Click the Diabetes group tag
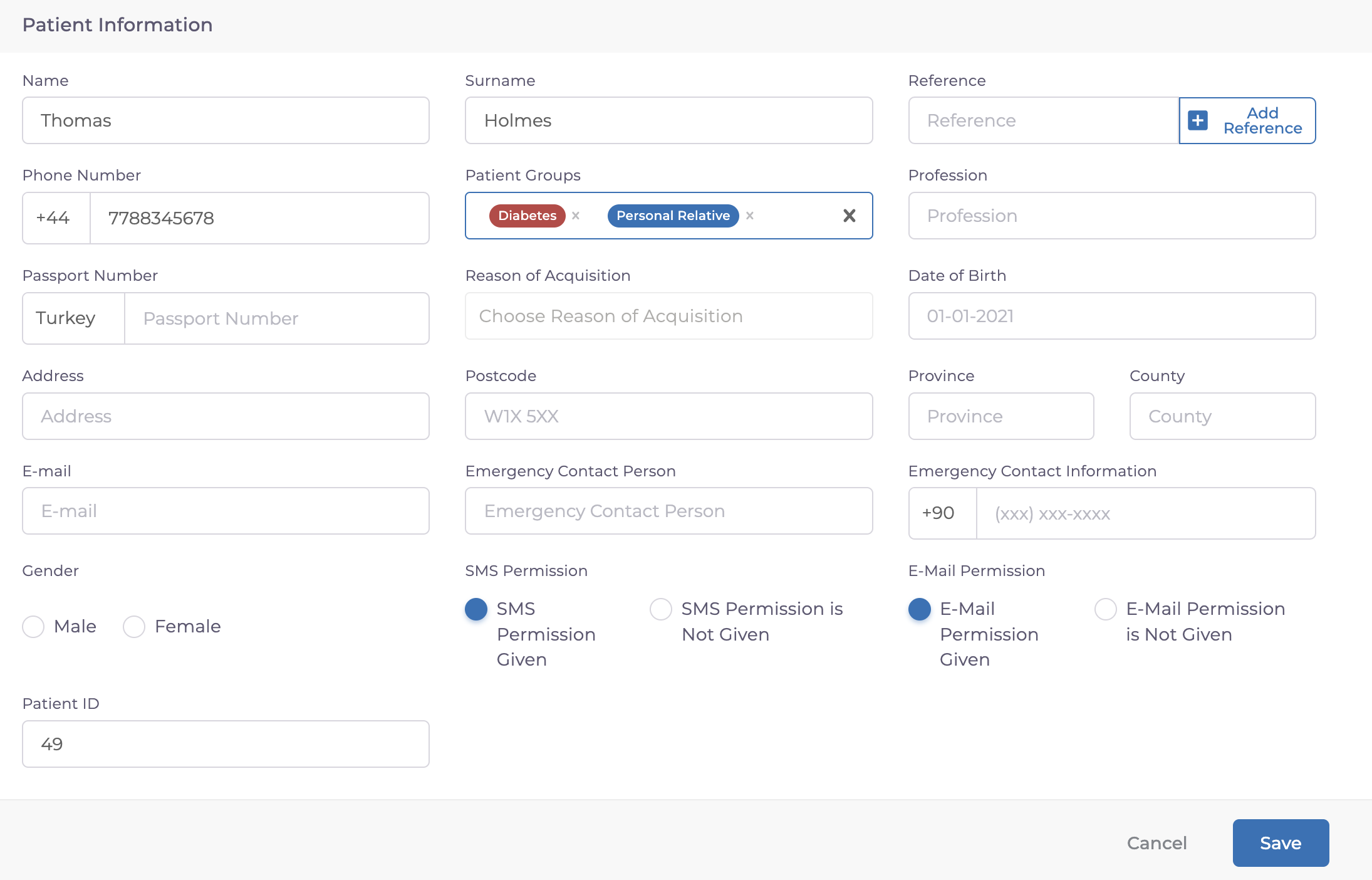Image resolution: width=1372 pixels, height=880 pixels. 527,216
